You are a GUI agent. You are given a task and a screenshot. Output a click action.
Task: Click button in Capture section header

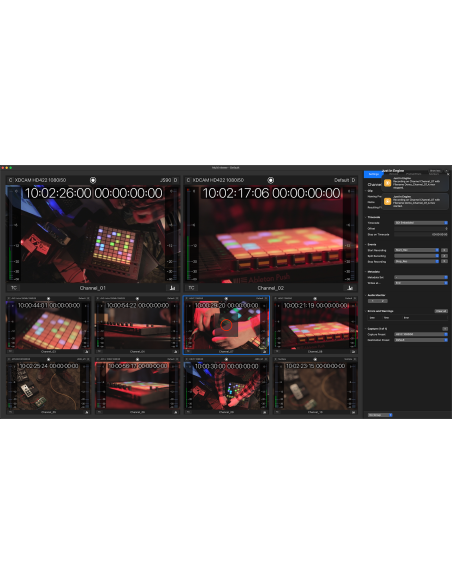tap(445, 329)
